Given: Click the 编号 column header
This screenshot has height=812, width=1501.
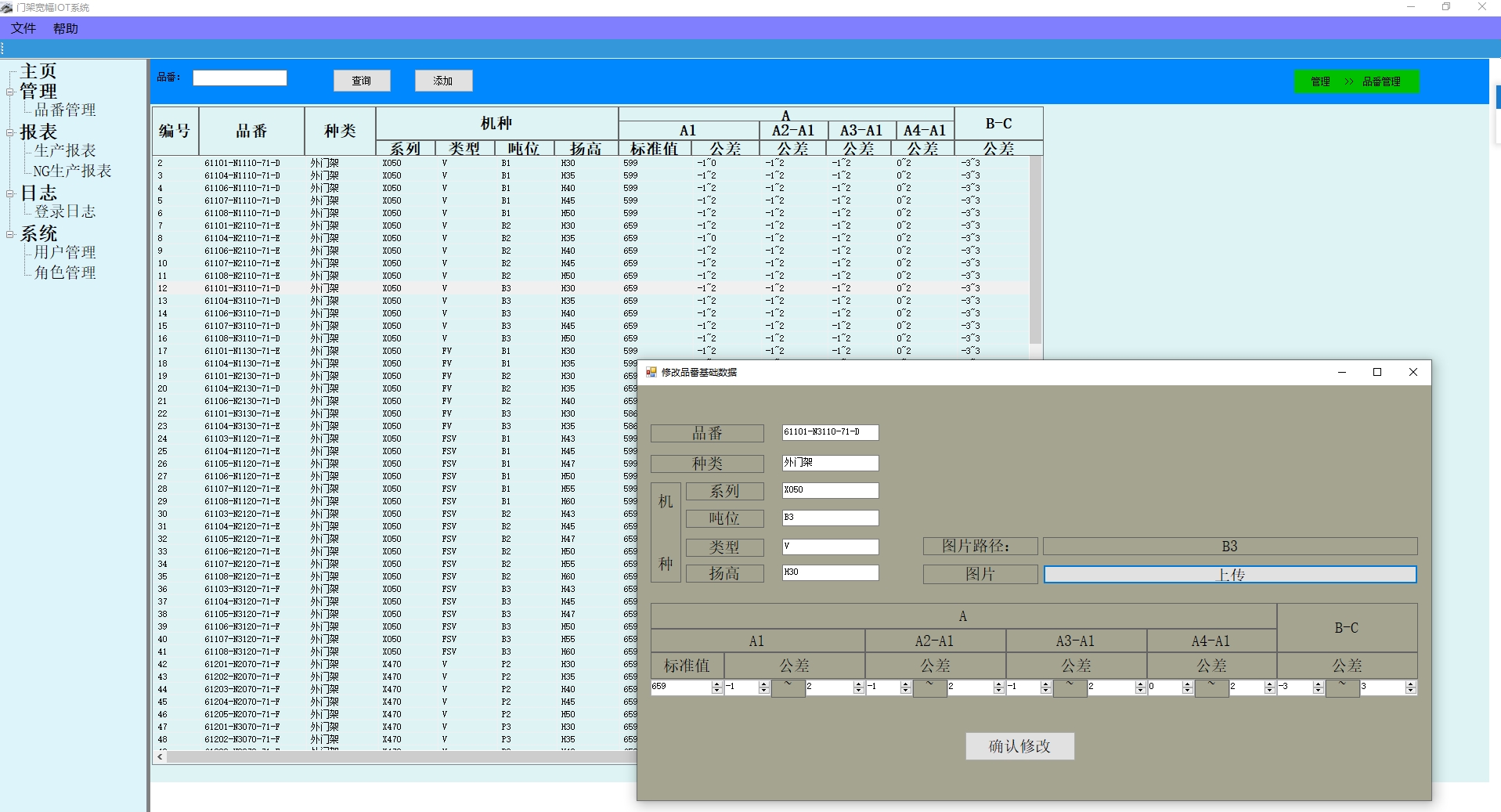Looking at the screenshot, I should tap(175, 131).
